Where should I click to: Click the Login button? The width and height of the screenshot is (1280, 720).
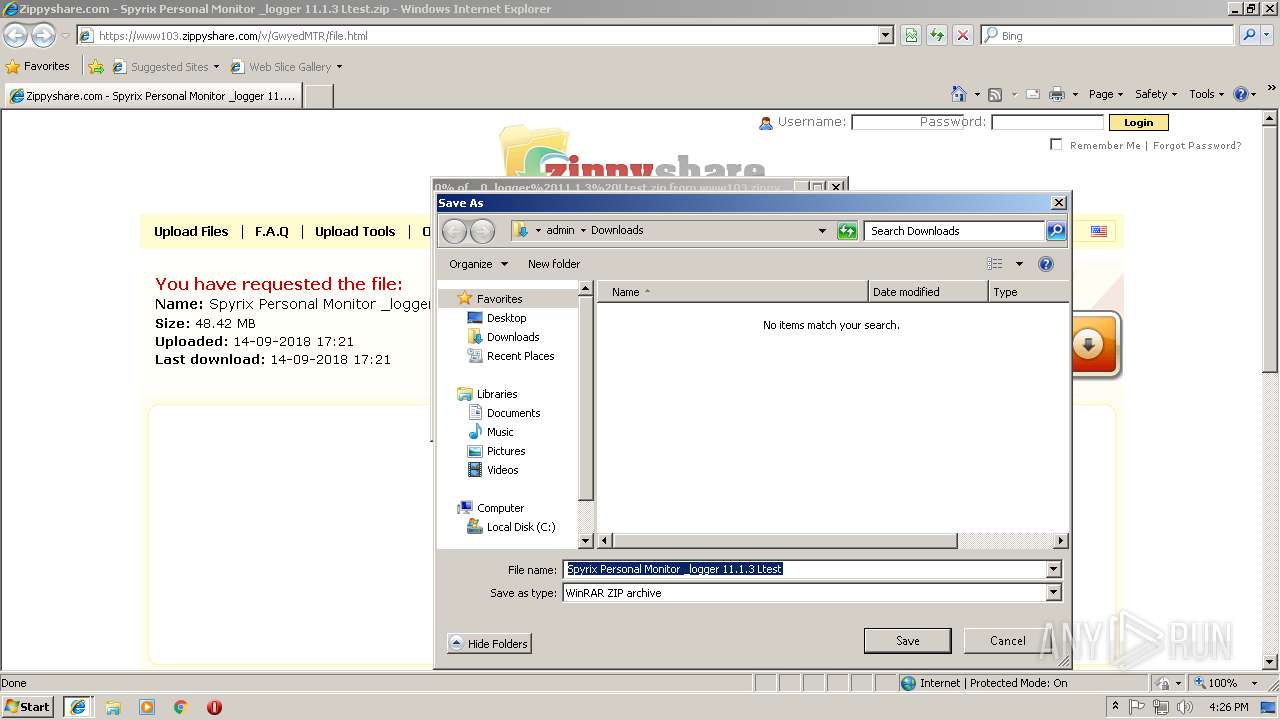click(x=1138, y=123)
